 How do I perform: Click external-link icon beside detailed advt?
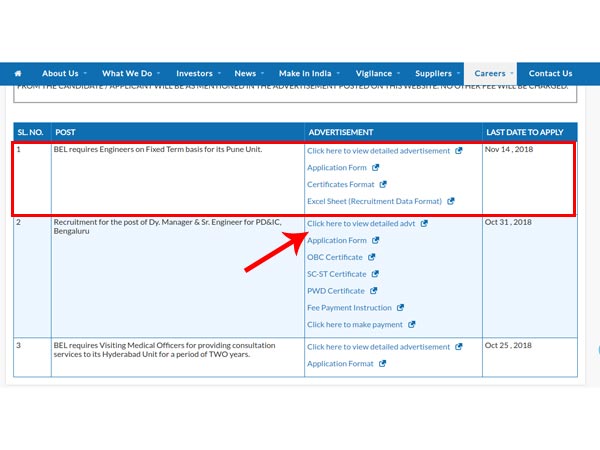click(x=424, y=223)
